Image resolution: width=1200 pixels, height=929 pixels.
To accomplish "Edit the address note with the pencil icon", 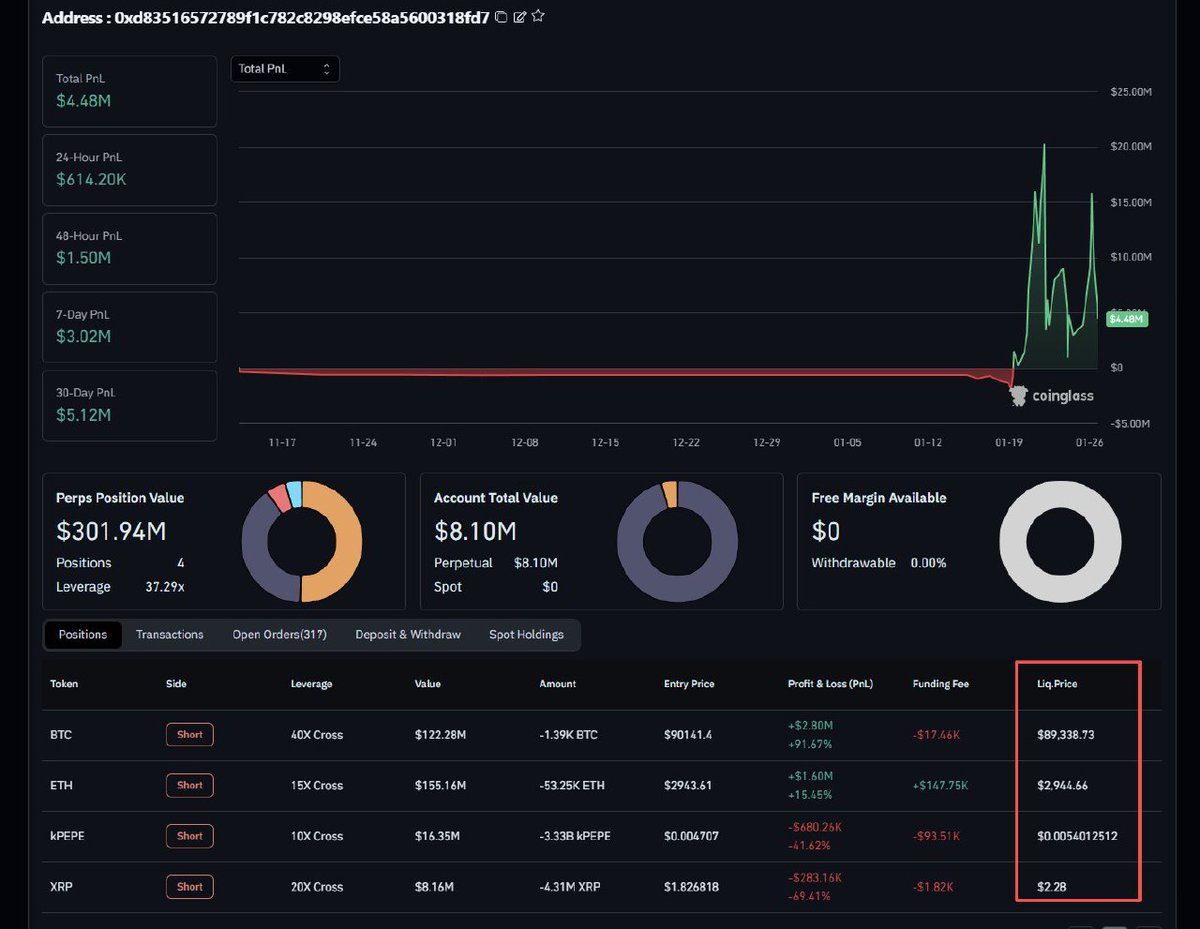I will [x=519, y=17].
